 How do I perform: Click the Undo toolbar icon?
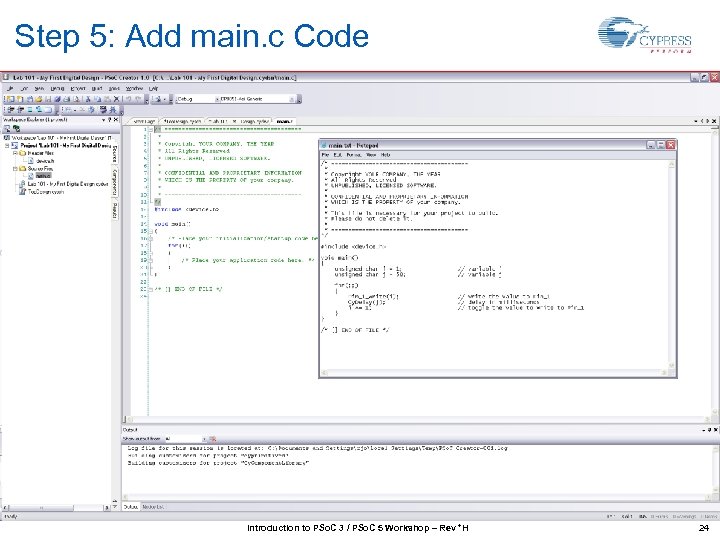click(x=129, y=99)
